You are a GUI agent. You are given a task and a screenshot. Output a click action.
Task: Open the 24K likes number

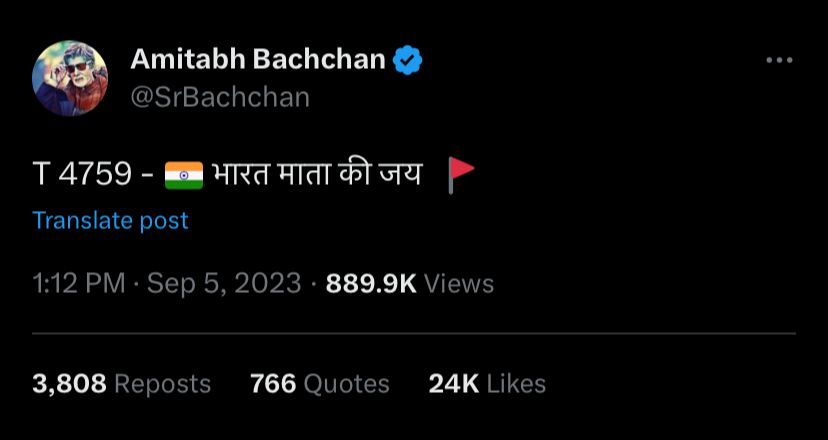tap(454, 384)
